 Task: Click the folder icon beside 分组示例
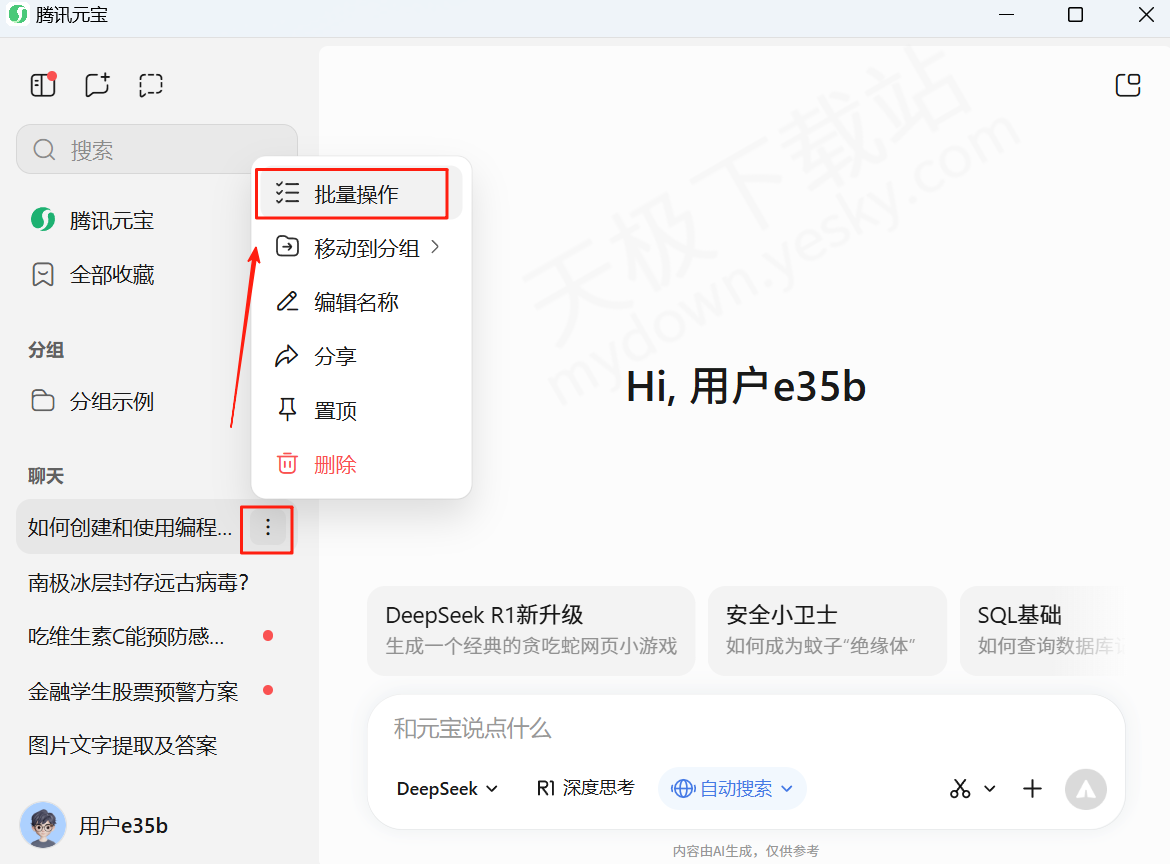43,401
